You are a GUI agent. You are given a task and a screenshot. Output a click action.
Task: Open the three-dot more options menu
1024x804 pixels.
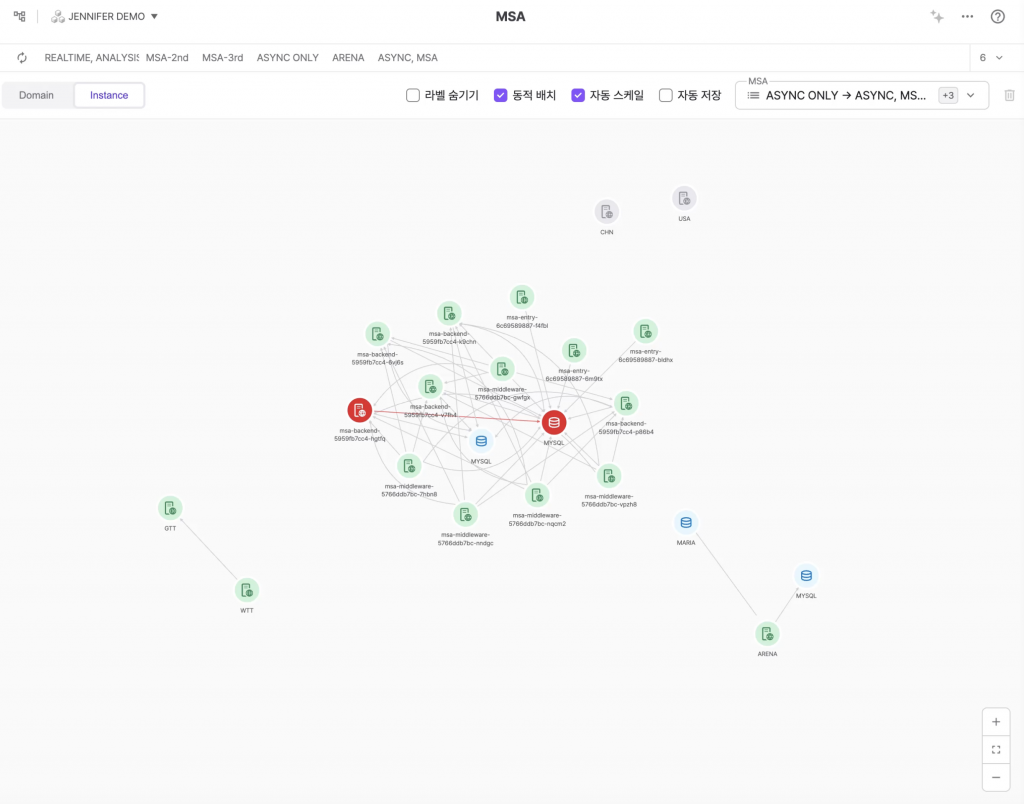point(967,17)
